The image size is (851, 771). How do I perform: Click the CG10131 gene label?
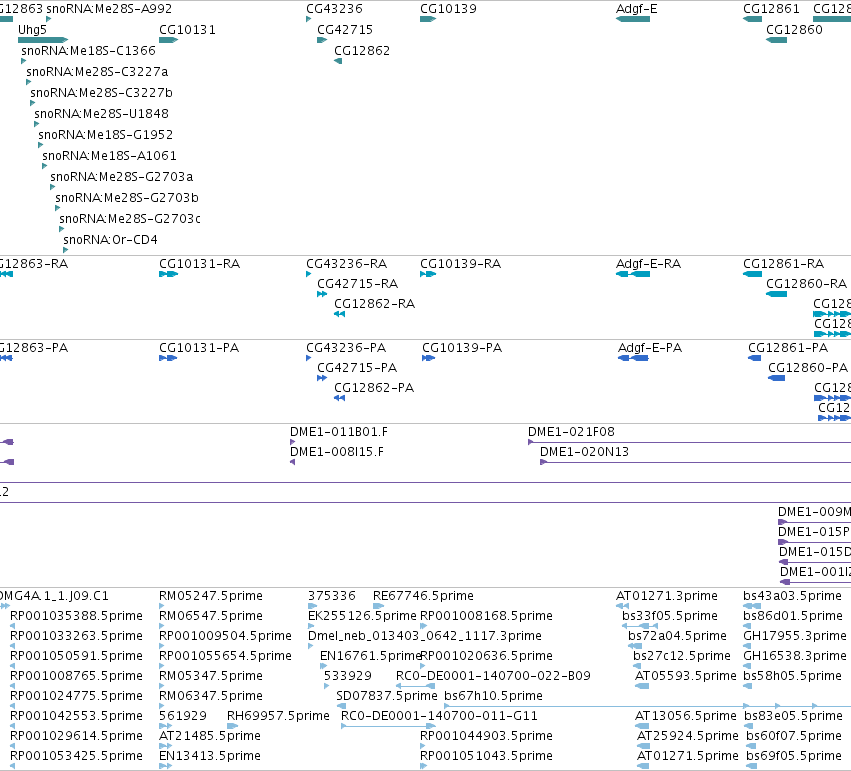187,30
